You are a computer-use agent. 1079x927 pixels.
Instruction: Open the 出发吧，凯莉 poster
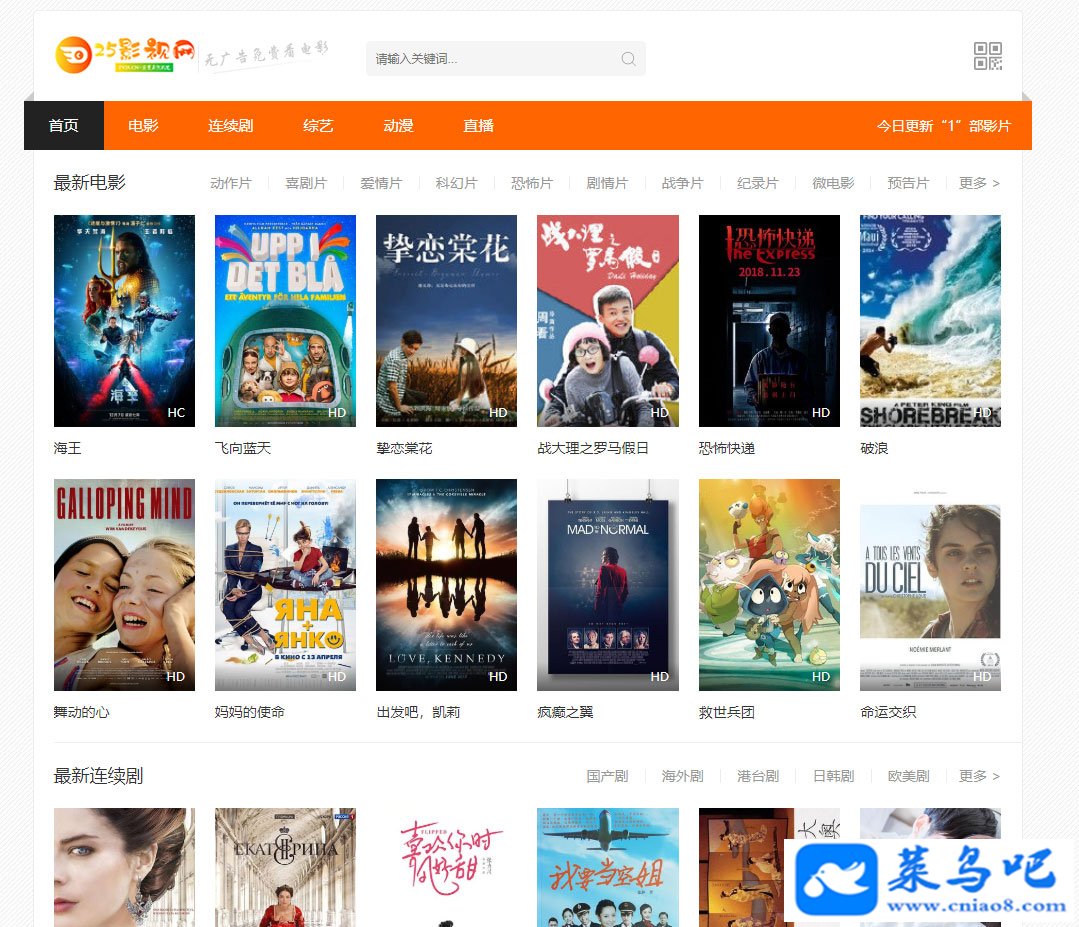click(x=447, y=585)
